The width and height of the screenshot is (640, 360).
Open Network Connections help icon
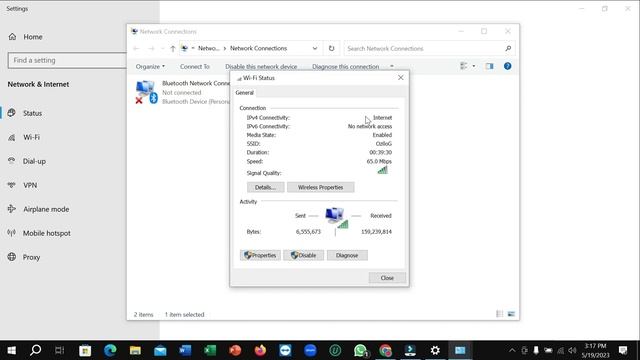point(507,66)
